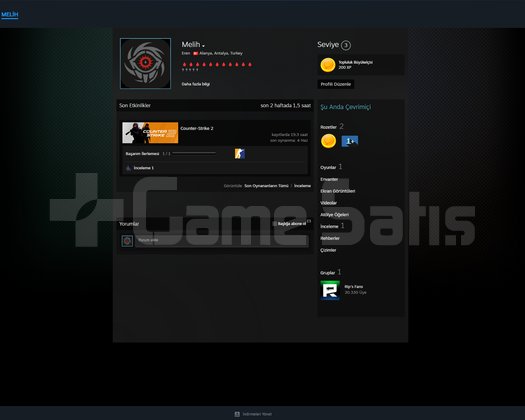Viewport: 525px width, 420px height.
Task: Click the review thumbs icon beside 'İnceleme 1'
Action: [x=128, y=168]
